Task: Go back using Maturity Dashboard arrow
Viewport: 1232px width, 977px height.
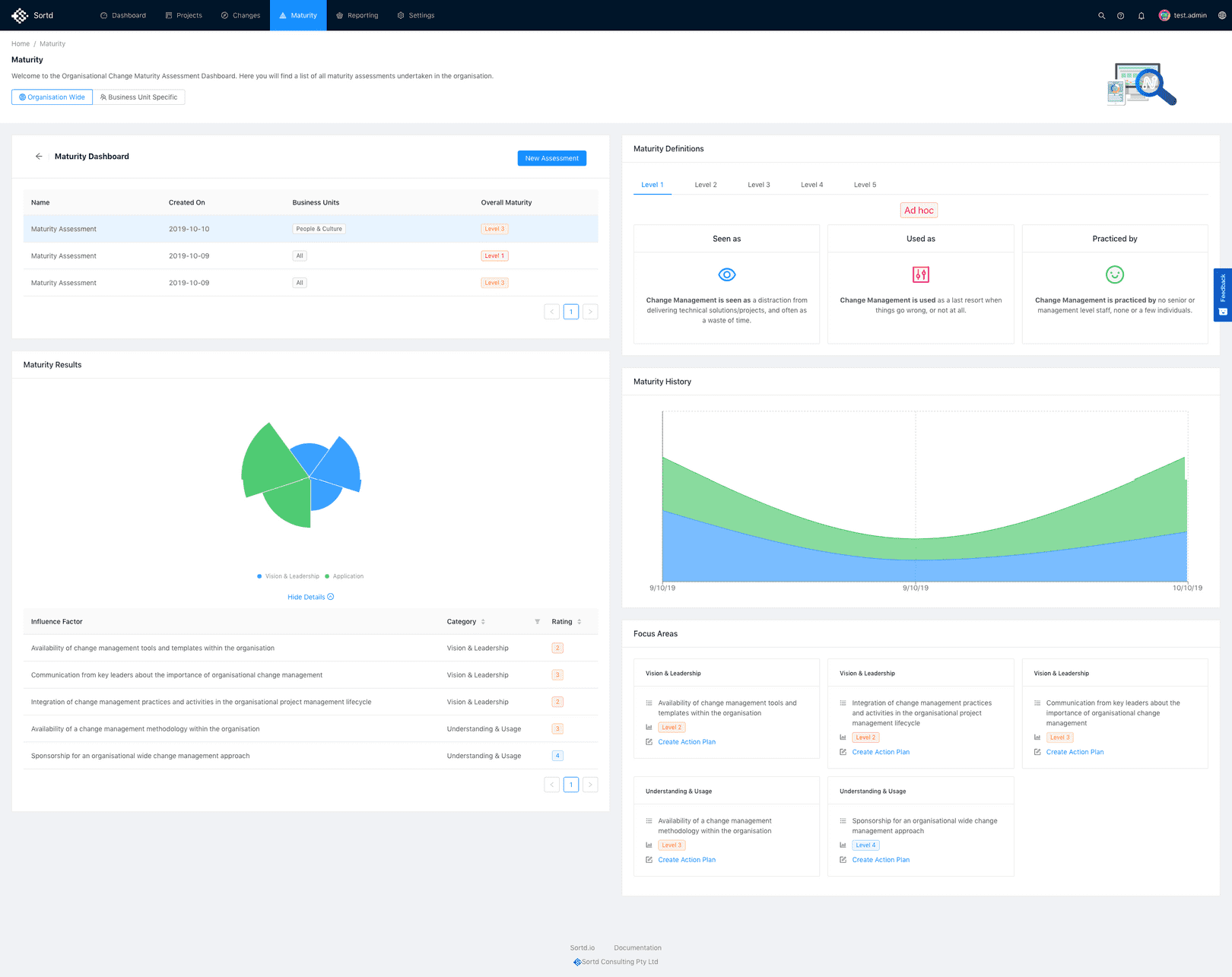Action: click(x=39, y=157)
